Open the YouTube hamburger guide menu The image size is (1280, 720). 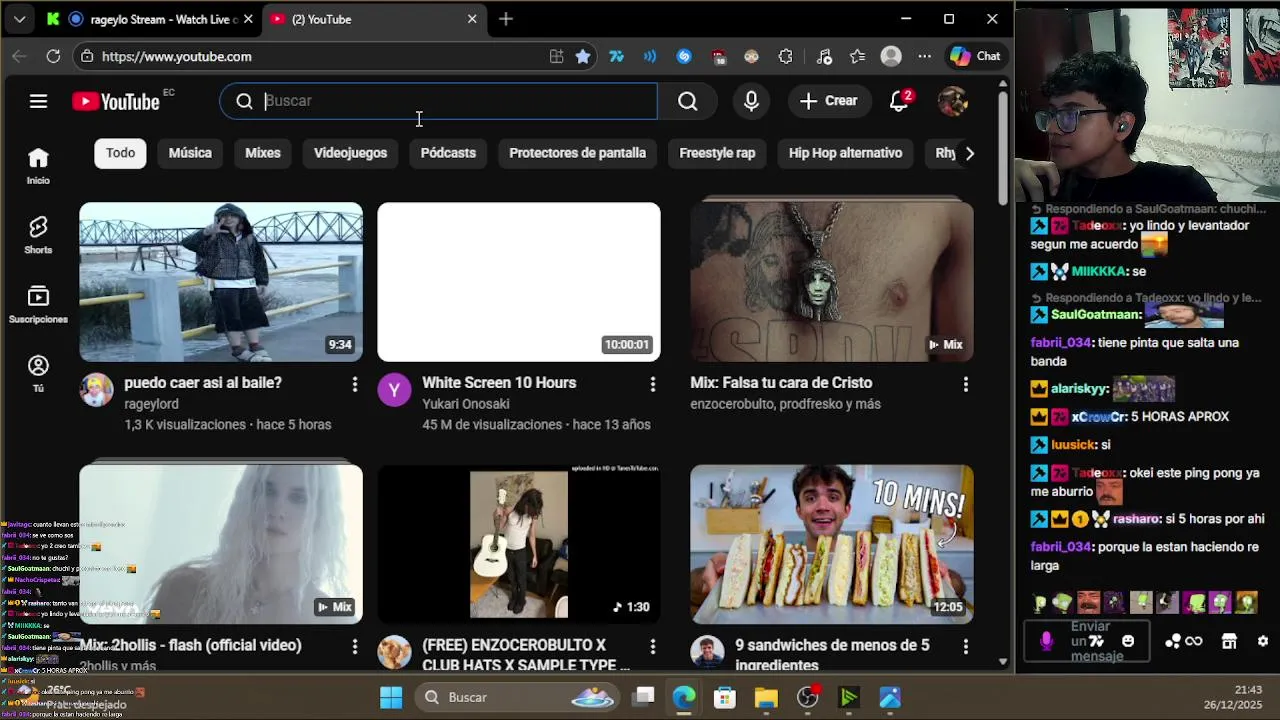pyautogui.click(x=38, y=101)
